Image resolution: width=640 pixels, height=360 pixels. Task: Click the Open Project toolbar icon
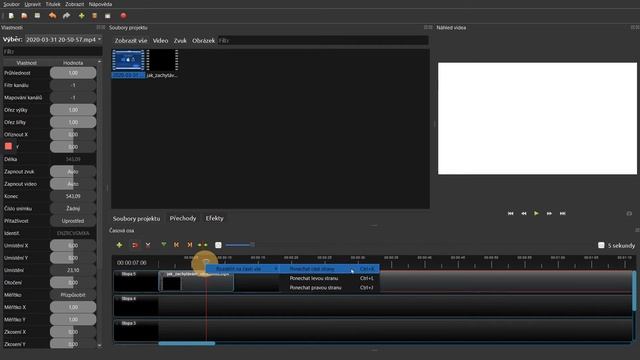pos(24,16)
